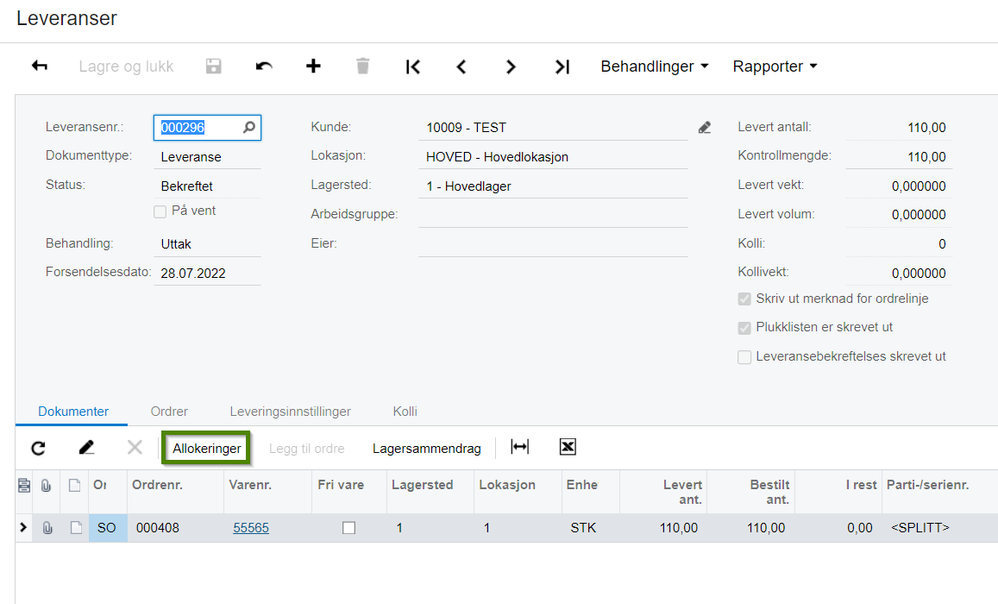Toggle Plukklisten er skrevet ut checkbox
The image size is (998, 604).
[x=744, y=328]
